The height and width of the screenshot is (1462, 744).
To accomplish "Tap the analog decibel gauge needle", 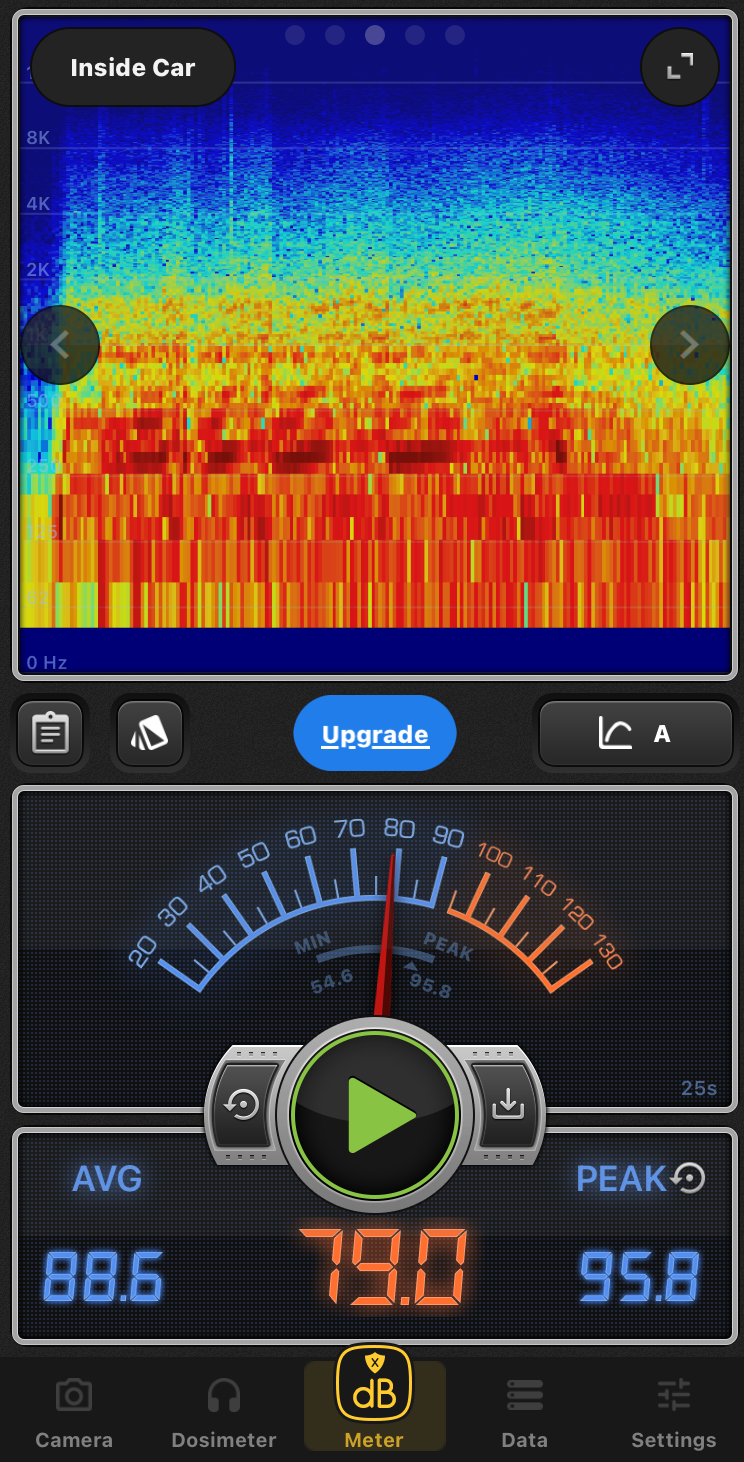I will click(x=387, y=930).
